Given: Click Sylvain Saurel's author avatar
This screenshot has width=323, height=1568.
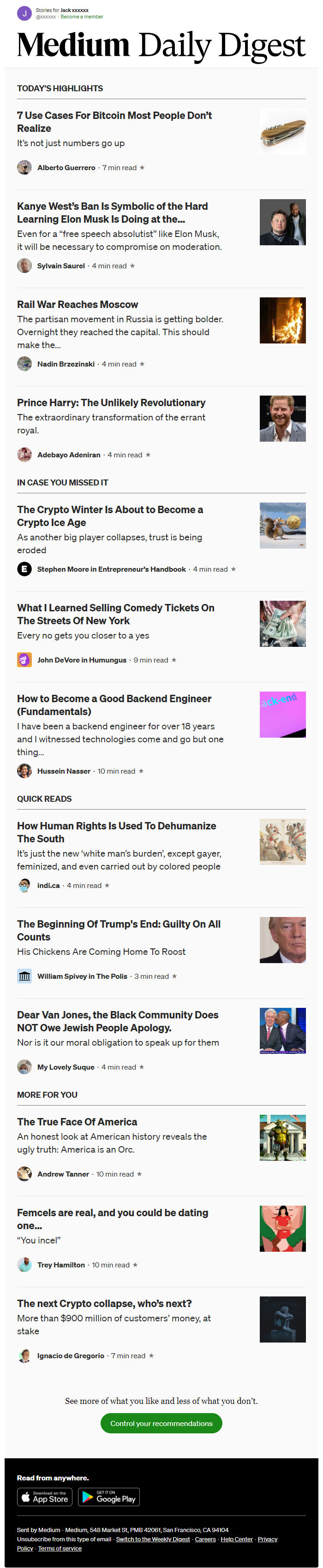Looking at the screenshot, I should coord(24,266).
